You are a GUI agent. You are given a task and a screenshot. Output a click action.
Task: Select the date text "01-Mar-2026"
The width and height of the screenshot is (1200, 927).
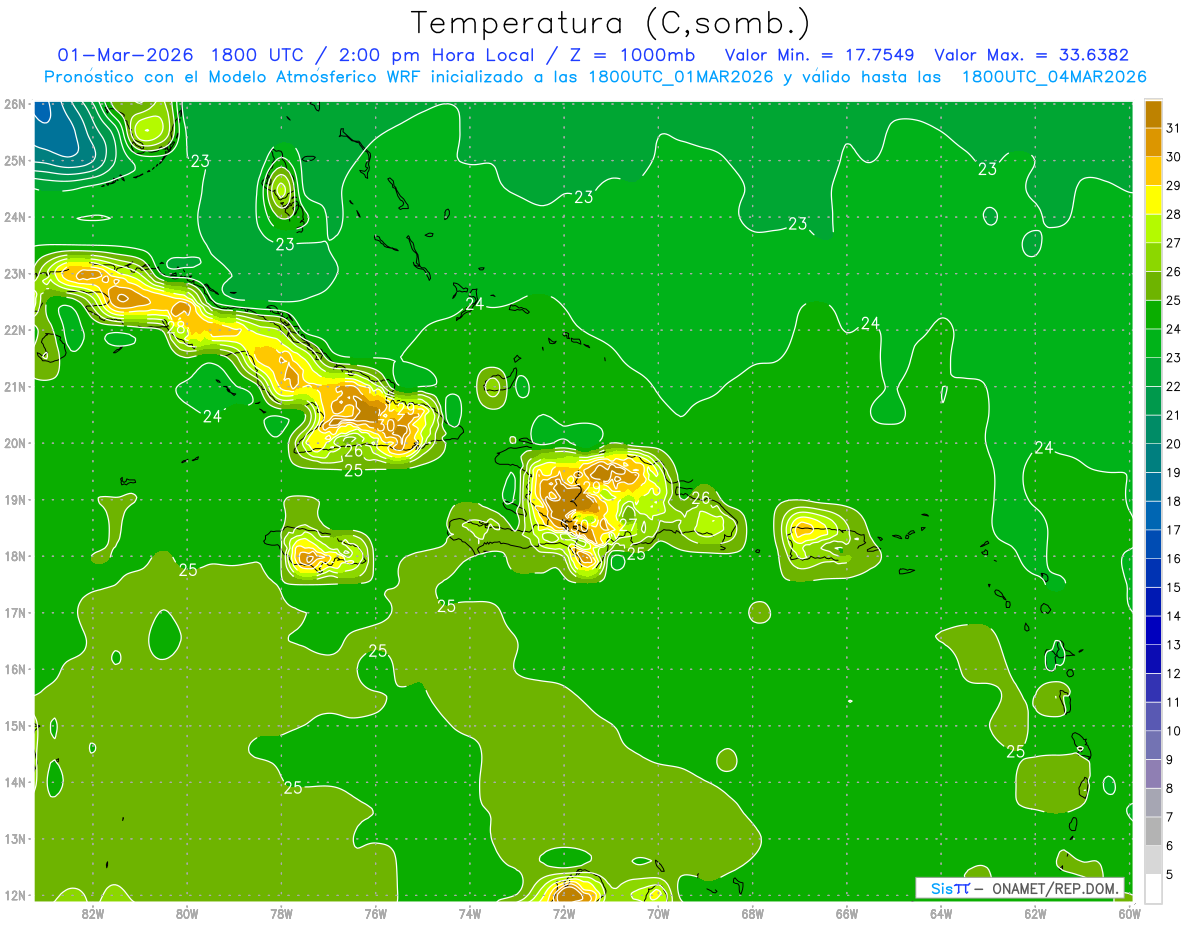[x=126, y=55]
